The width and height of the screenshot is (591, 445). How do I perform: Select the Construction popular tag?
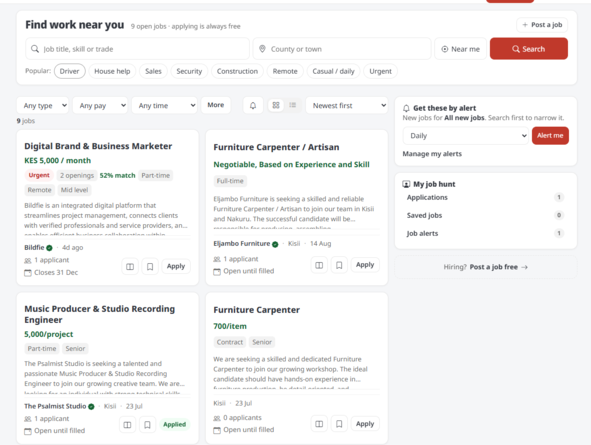coord(237,71)
